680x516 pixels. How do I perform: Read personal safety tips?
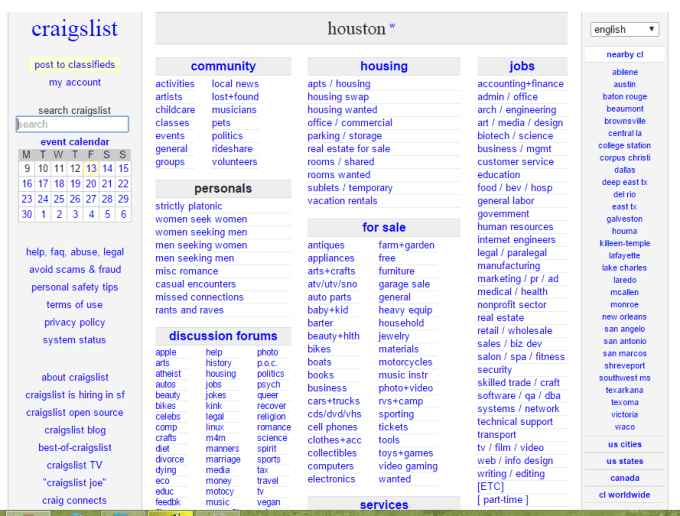click(75, 287)
